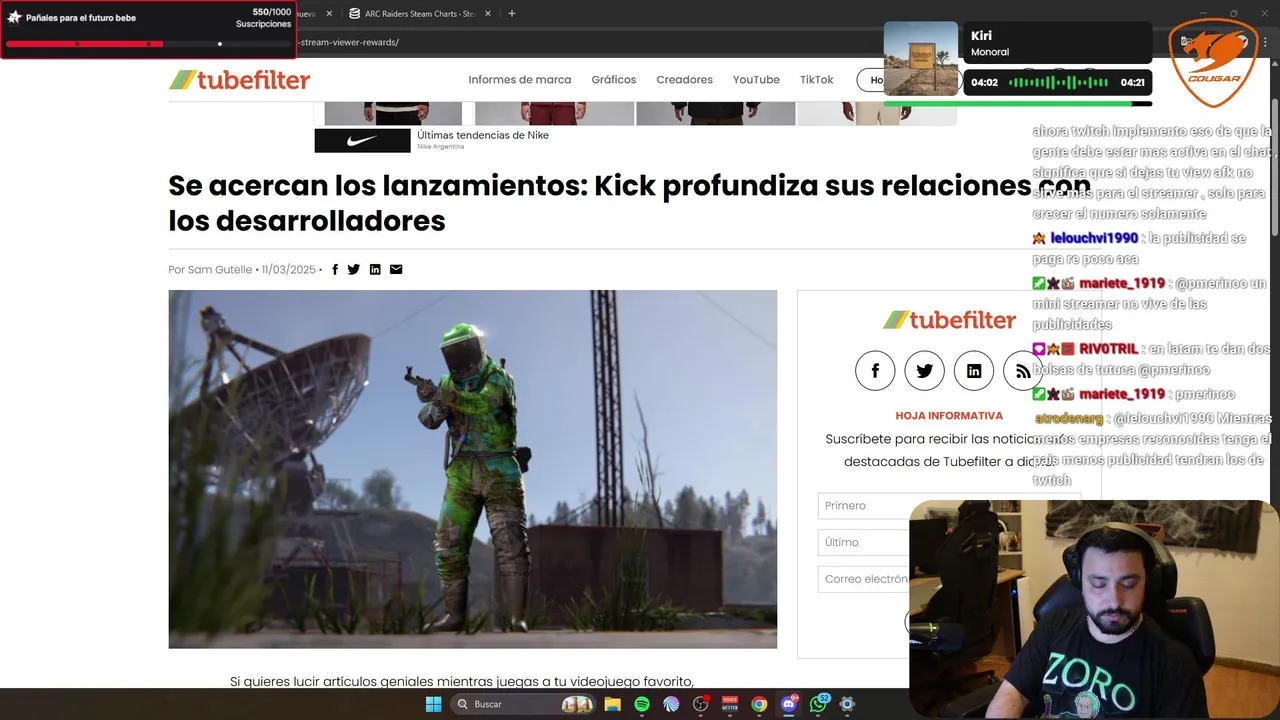The width and height of the screenshot is (1280, 720).
Task: Open the Informes de marca menu
Action: pos(519,80)
